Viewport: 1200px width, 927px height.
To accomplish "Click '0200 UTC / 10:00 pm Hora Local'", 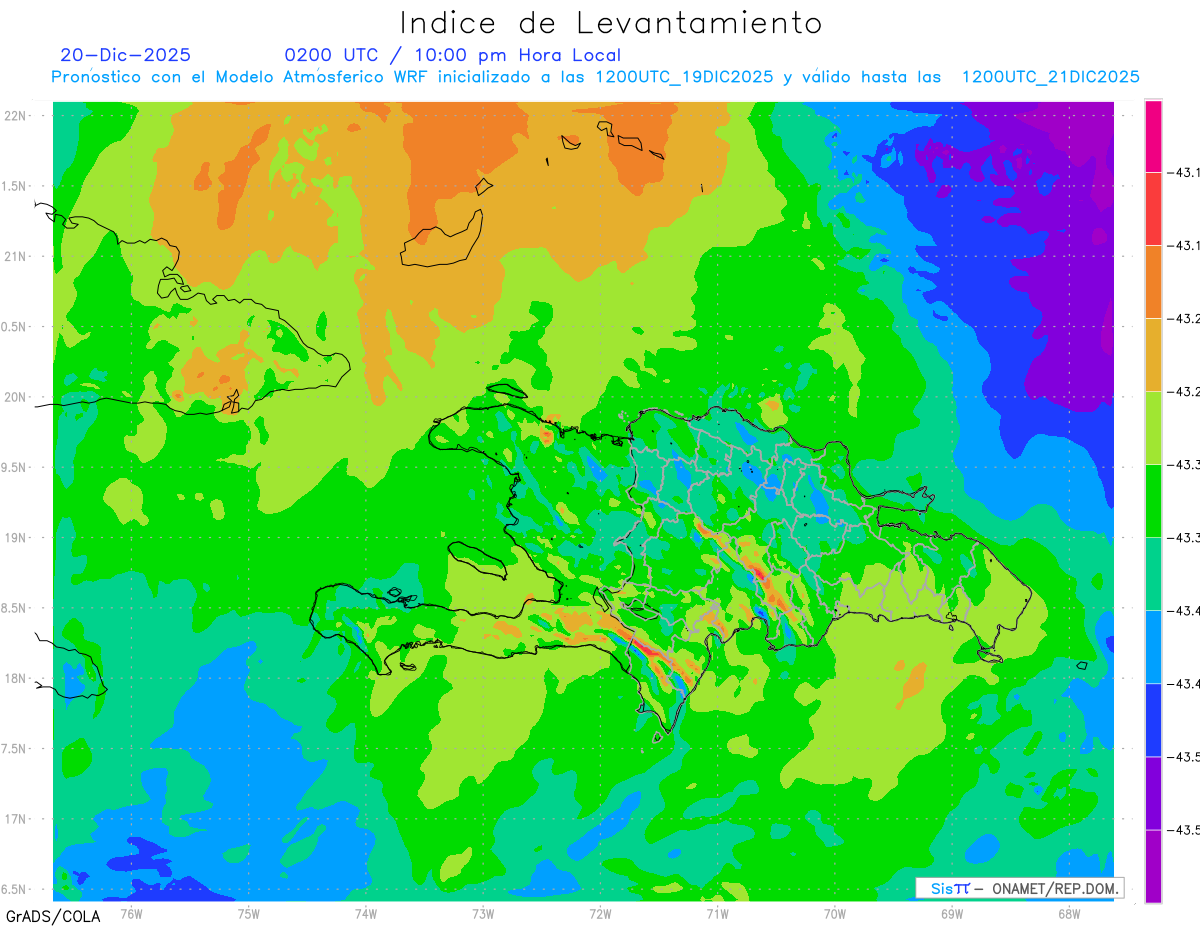I will click(453, 55).
